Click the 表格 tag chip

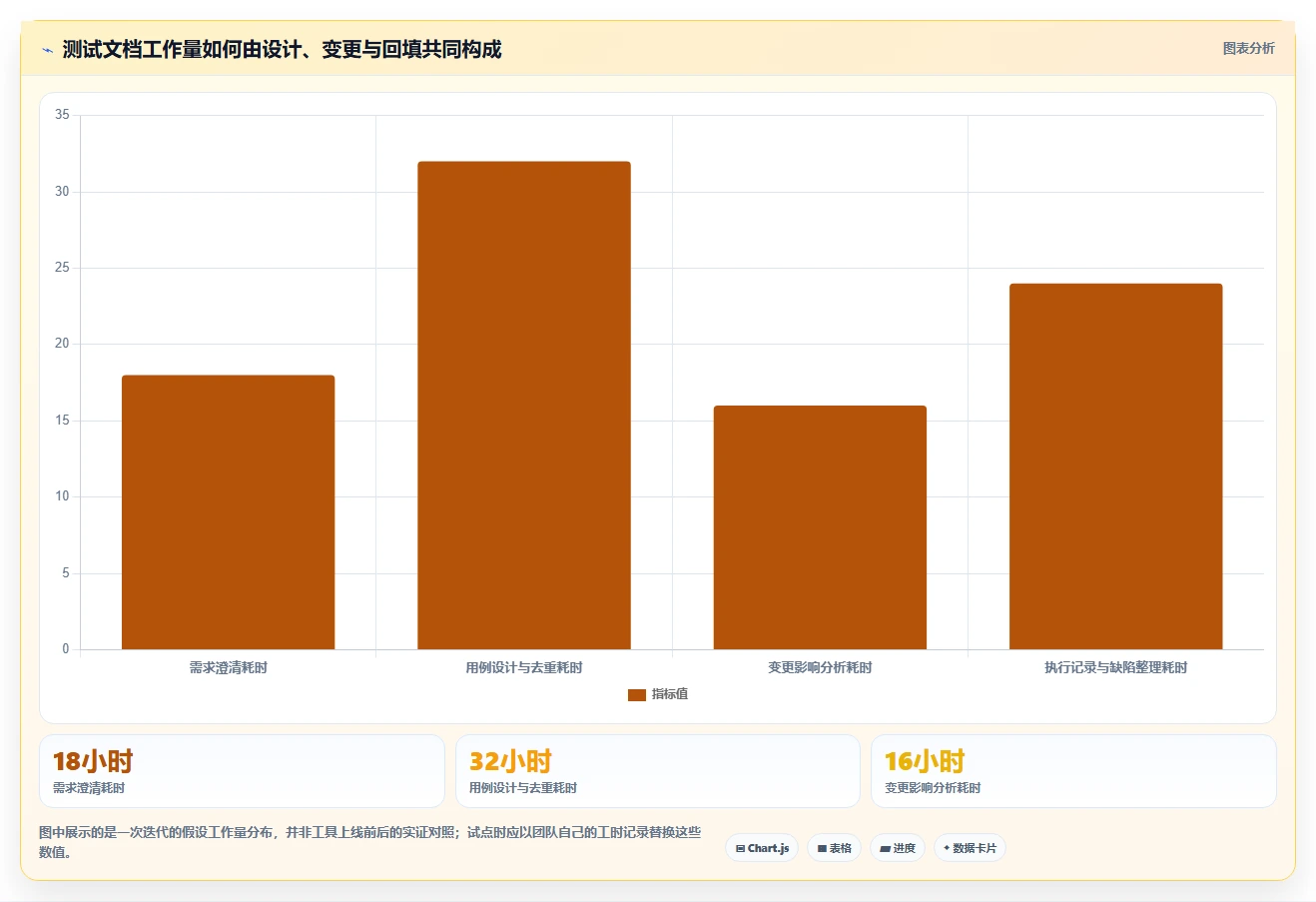(834, 848)
